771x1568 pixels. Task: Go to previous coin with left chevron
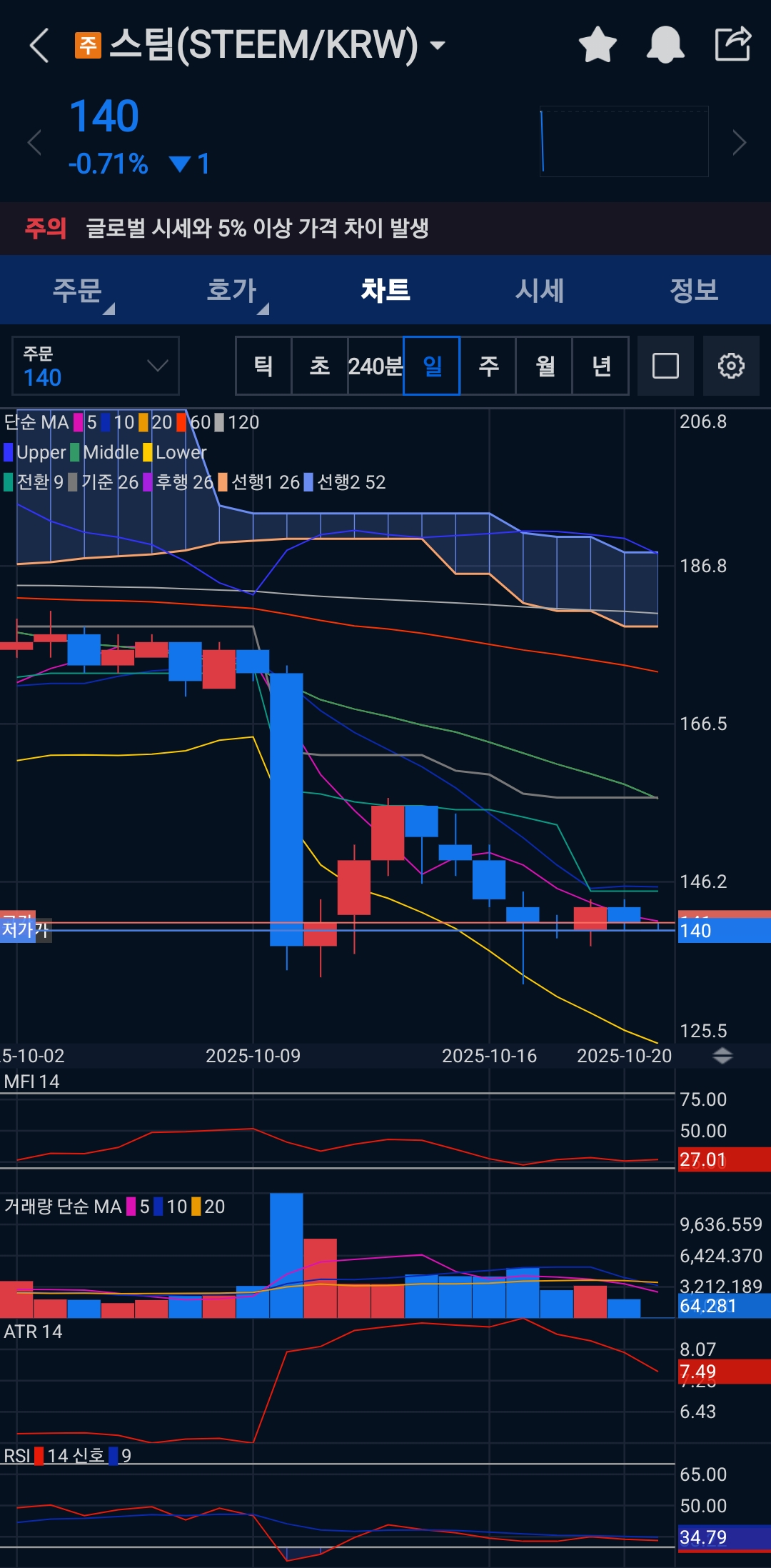pos(34,143)
